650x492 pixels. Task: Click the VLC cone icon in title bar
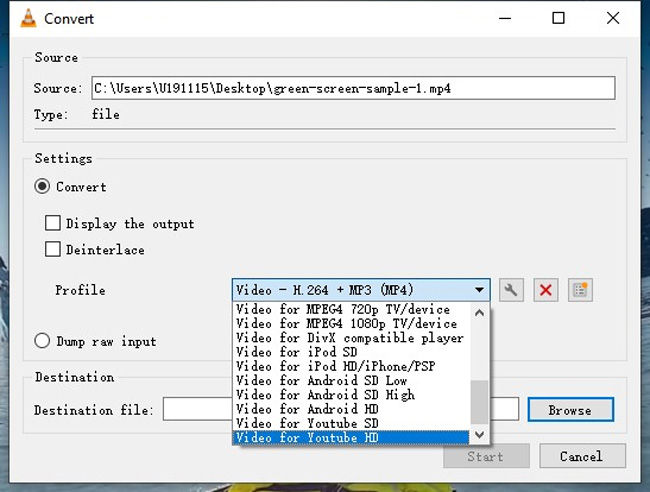coord(28,19)
